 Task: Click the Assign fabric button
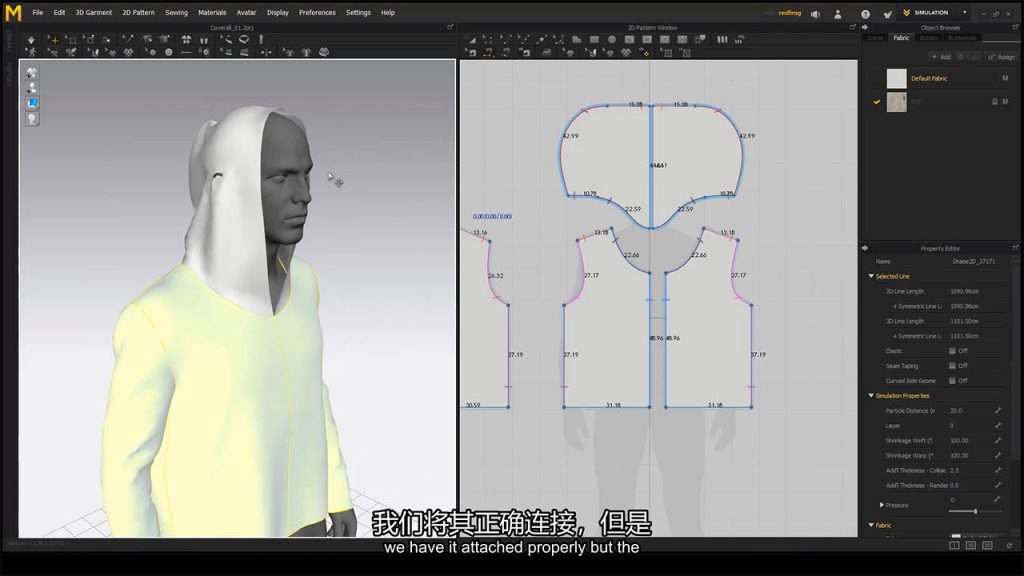click(1002, 57)
